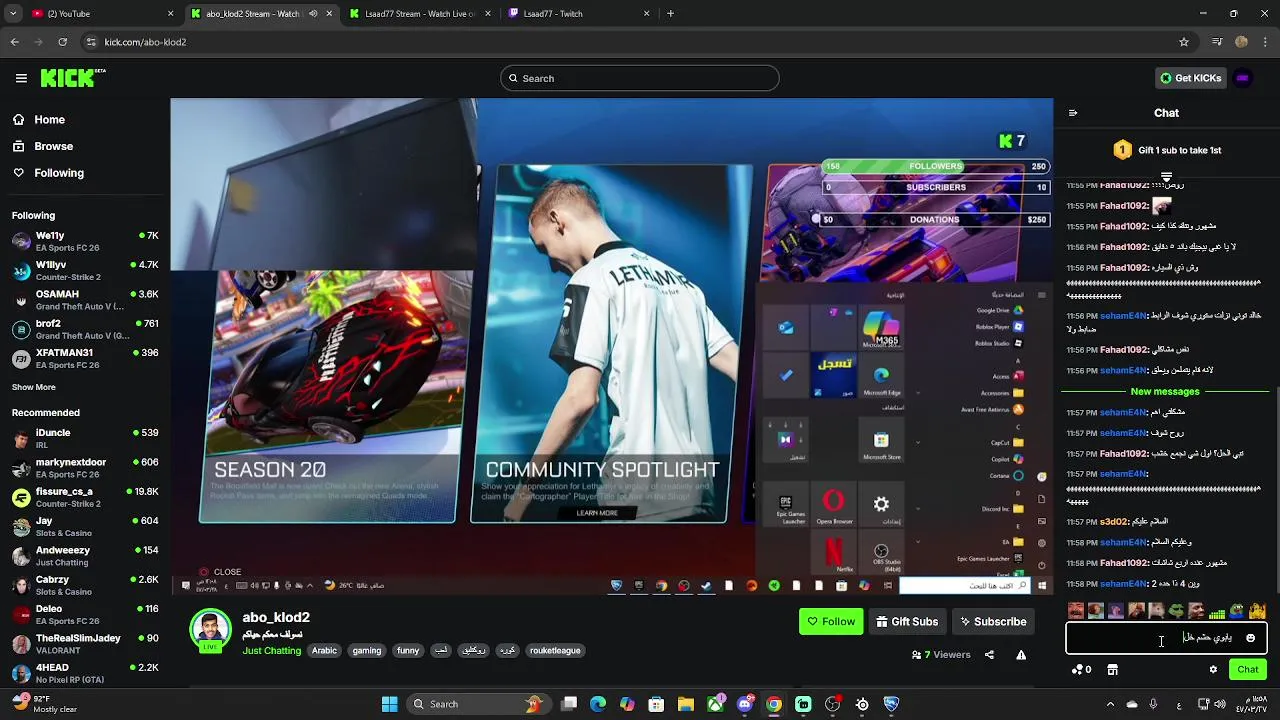Open W1llyvv channel in Following list
Viewport: 1280px width, 720px height.
pos(85,270)
